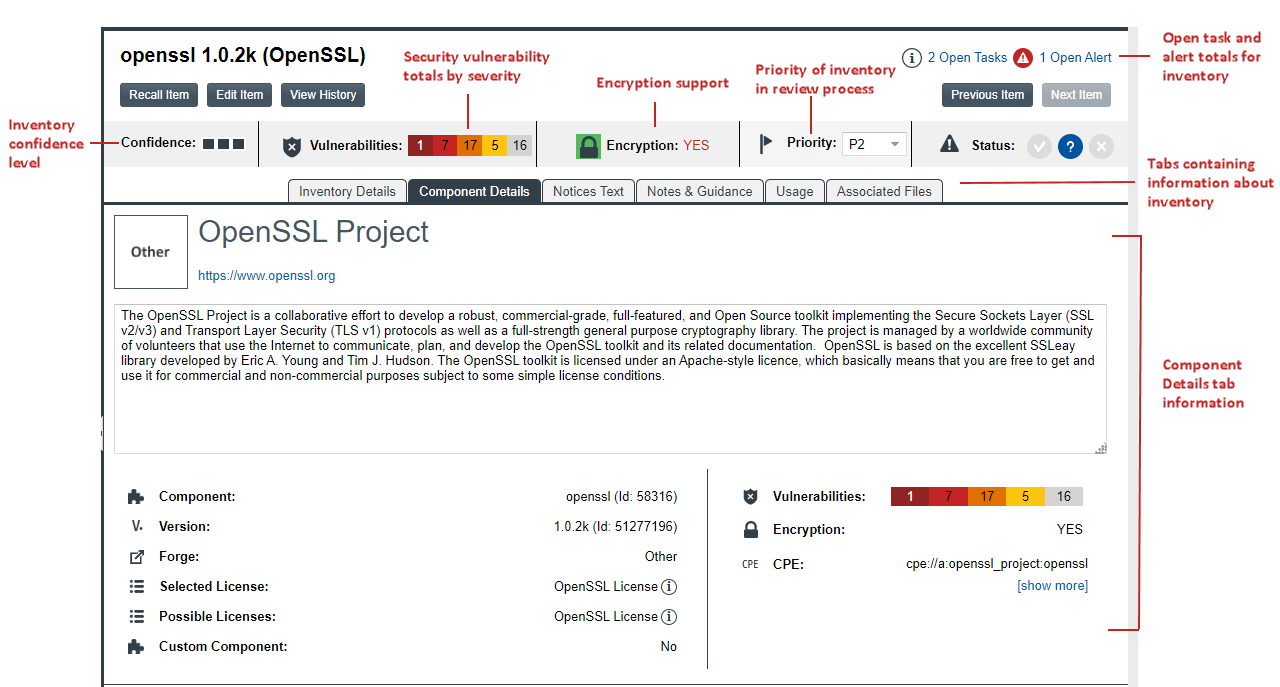1280x687 pixels.
Task: Open the openssl.org project link
Action: coord(266,276)
